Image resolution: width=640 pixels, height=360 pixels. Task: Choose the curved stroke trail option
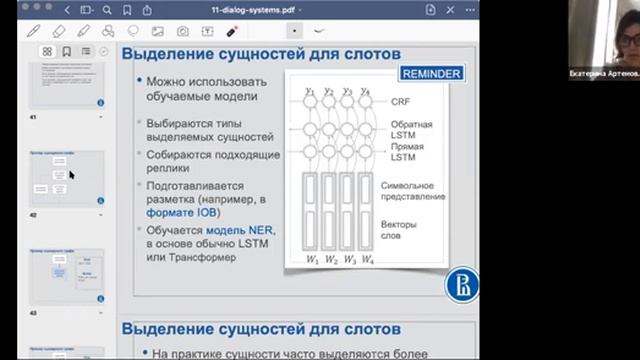319,31
